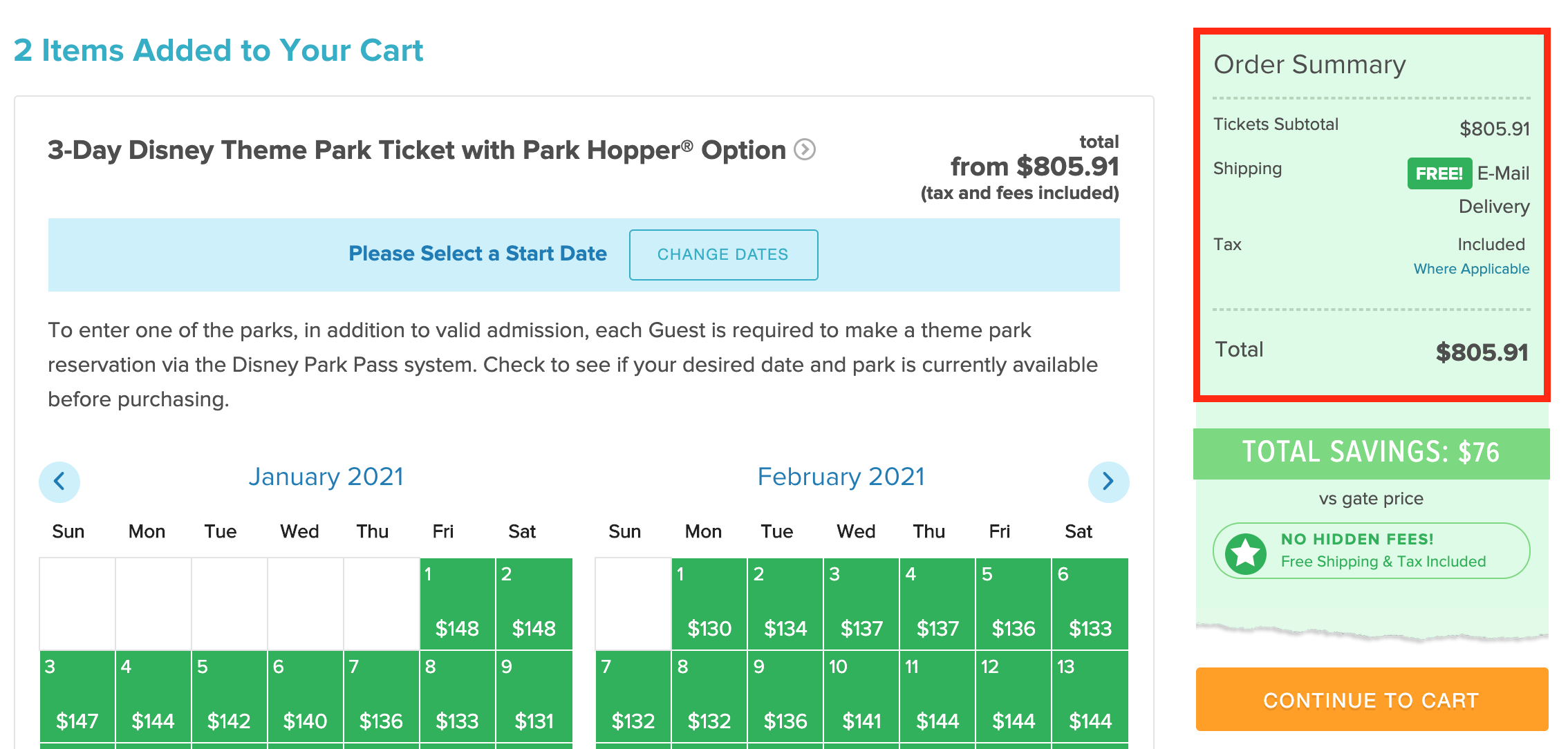Select January 2 priced $148

(x=534, y=604)
